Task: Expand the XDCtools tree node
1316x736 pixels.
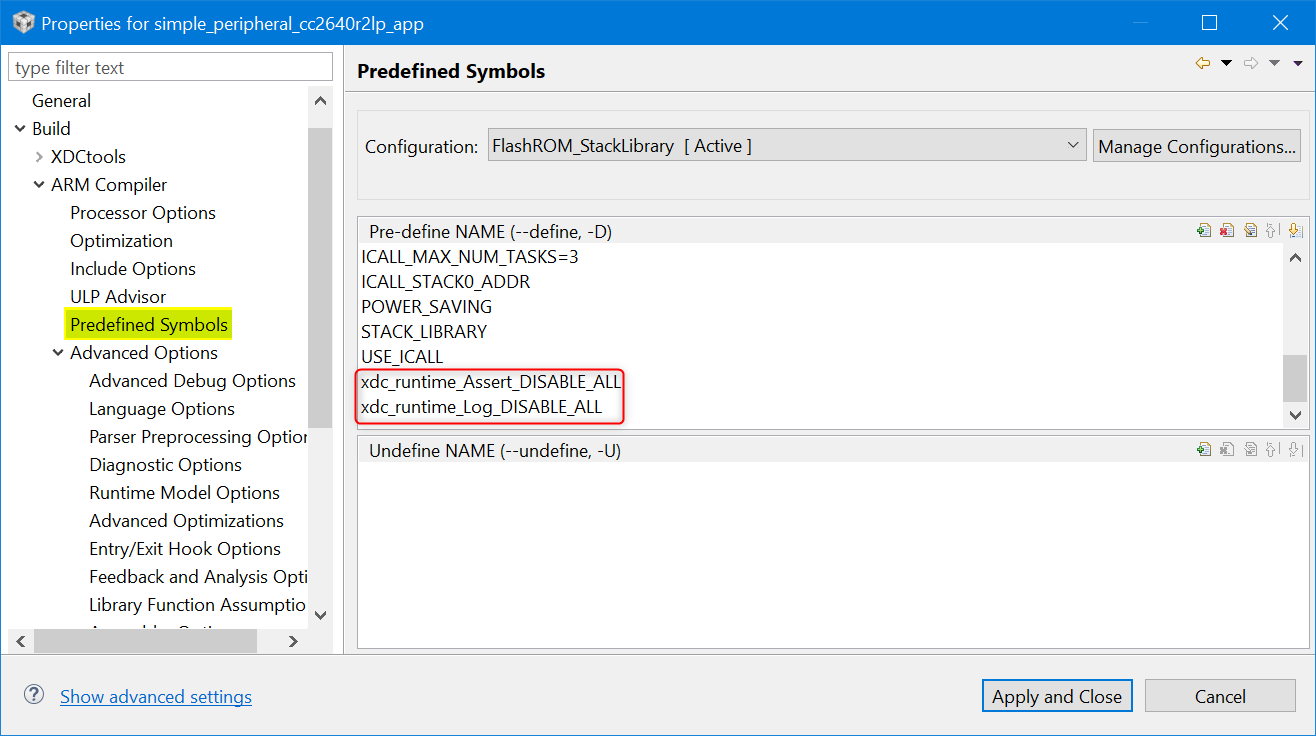Action: click(x=39, y=157)
